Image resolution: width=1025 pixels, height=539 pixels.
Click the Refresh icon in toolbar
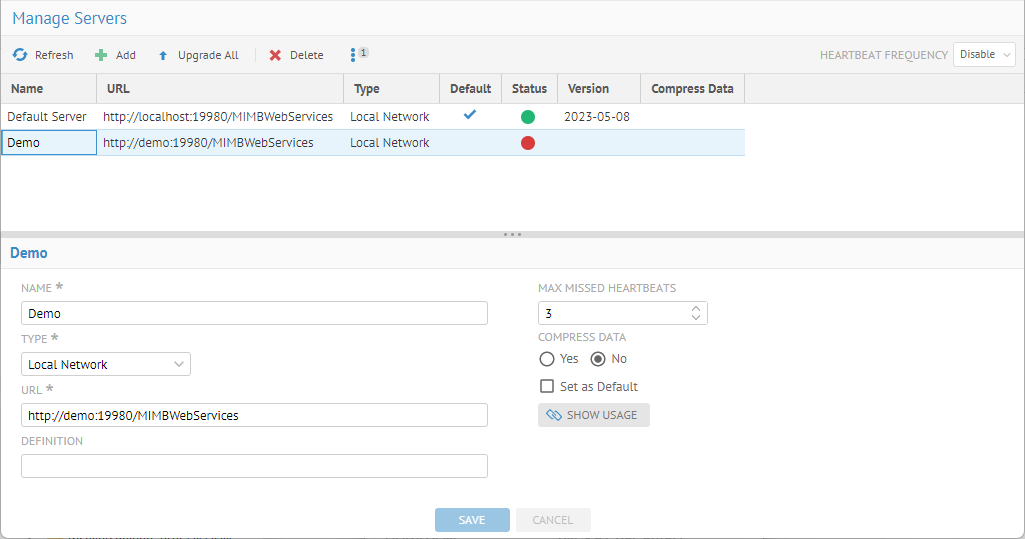tap(20, 55)
